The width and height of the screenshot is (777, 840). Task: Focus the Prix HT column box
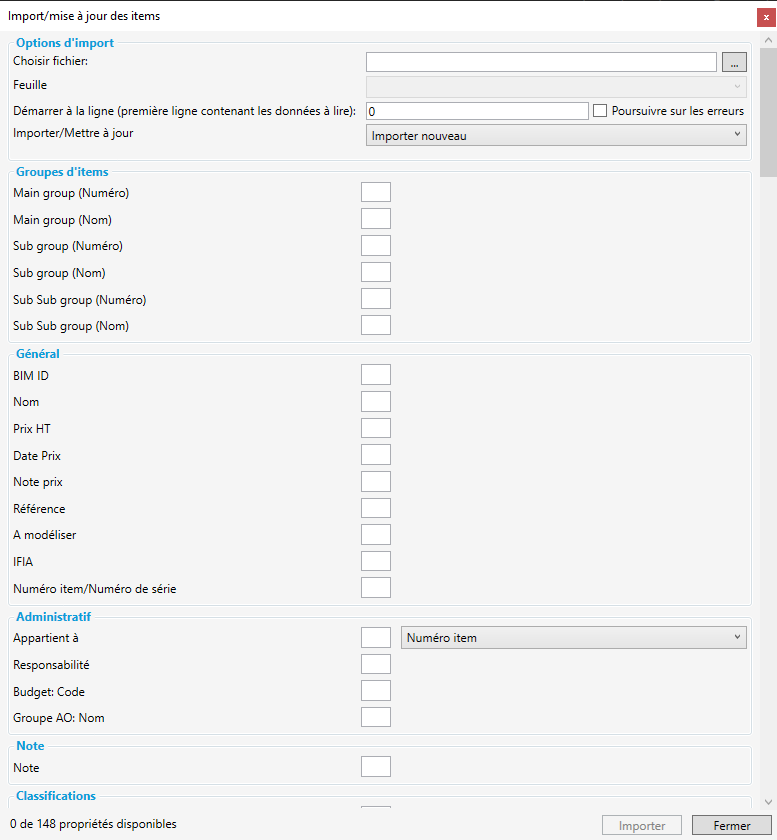[x=375, y=428]
